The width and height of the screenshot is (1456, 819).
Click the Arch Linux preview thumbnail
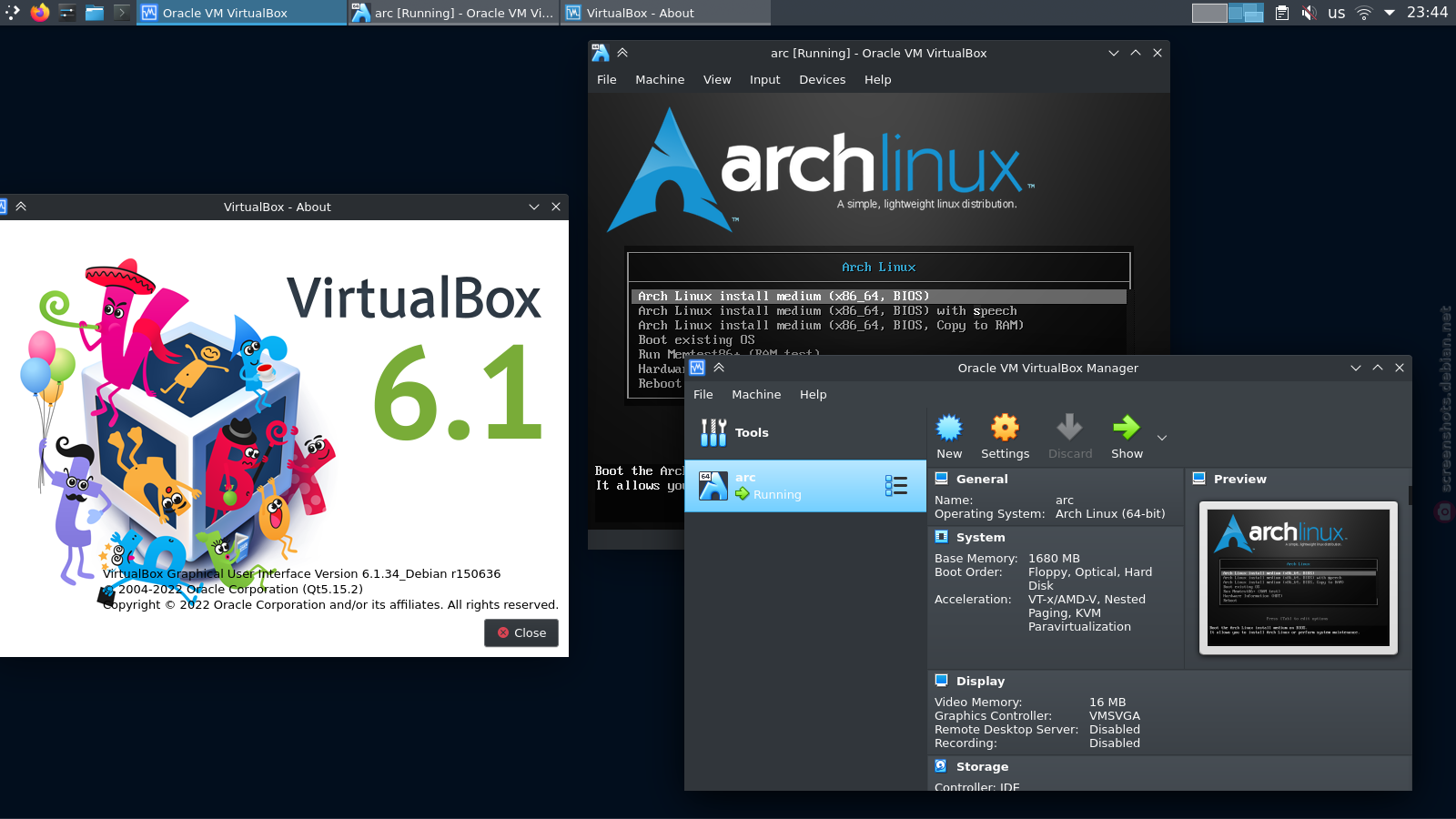click(x=1299, y=578)
